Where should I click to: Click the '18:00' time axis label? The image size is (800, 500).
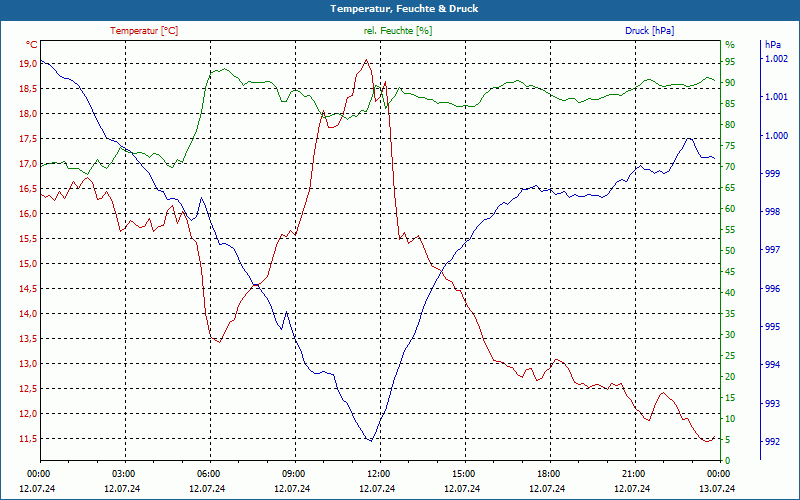pyautogui.click(x=547, y=473)
